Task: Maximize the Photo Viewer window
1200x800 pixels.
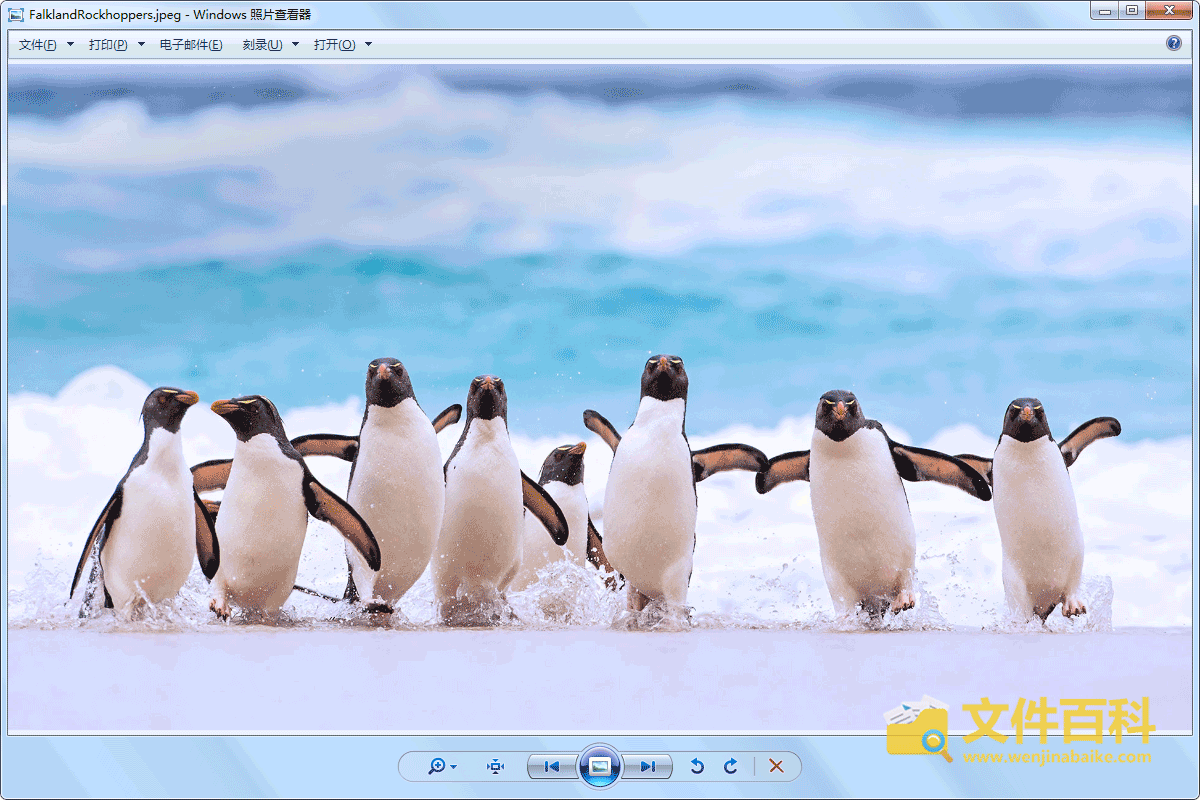Action: [1132, 11]
